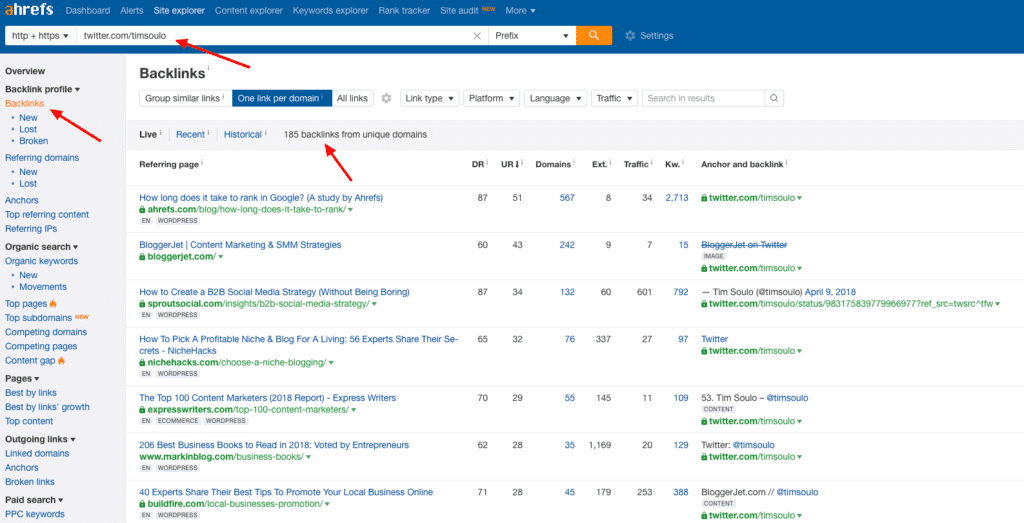
Task: Open Broken links in sidebar
Action: [x=29, y=482]
